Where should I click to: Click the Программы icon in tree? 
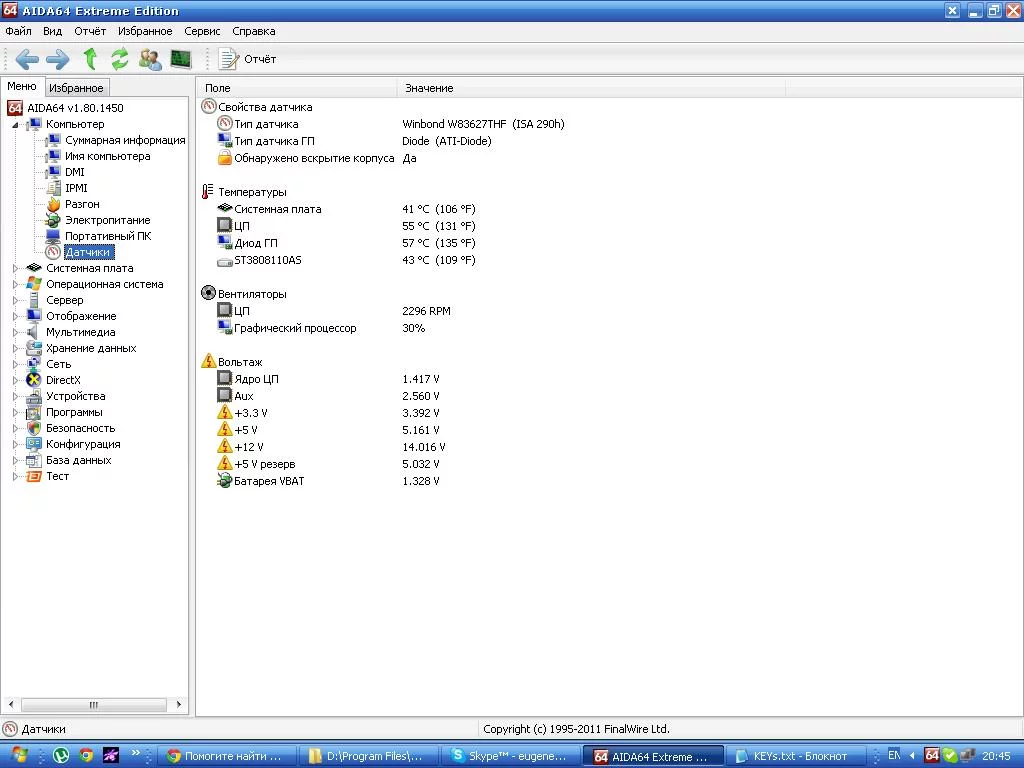point(34,412)
